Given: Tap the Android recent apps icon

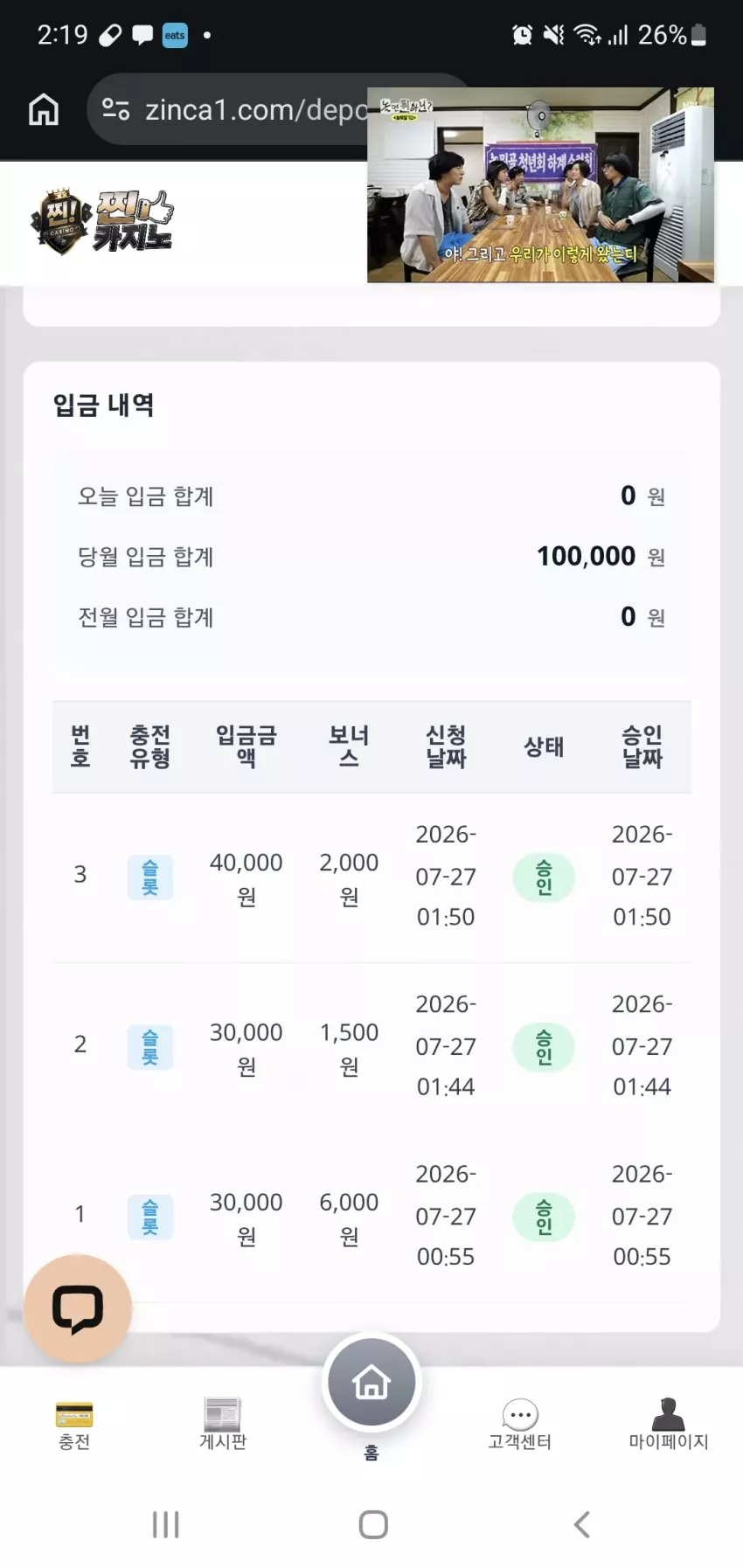Looking at the screenshot, I should coord(165,1524).
